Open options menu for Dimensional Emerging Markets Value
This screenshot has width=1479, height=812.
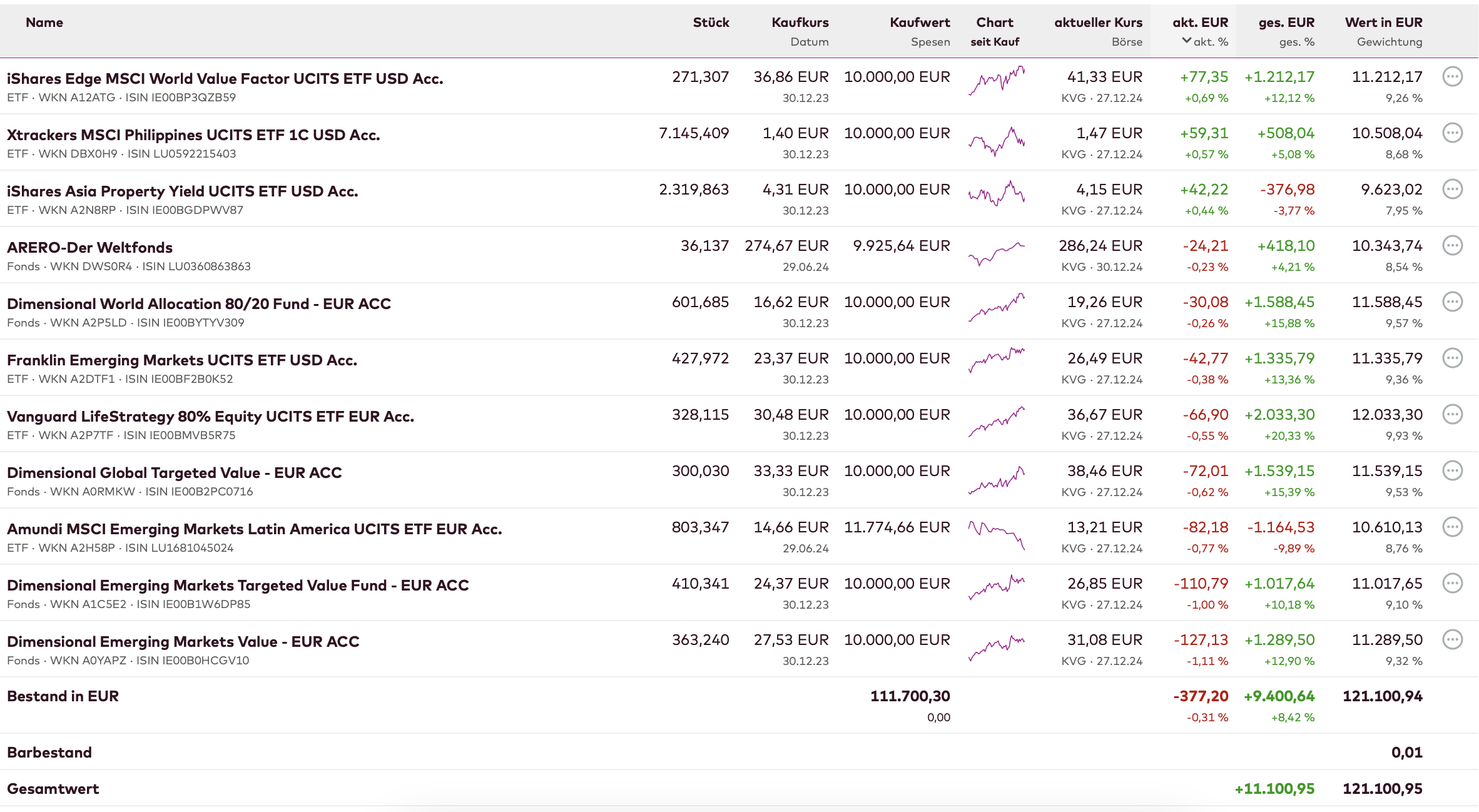coord(1452,640)
